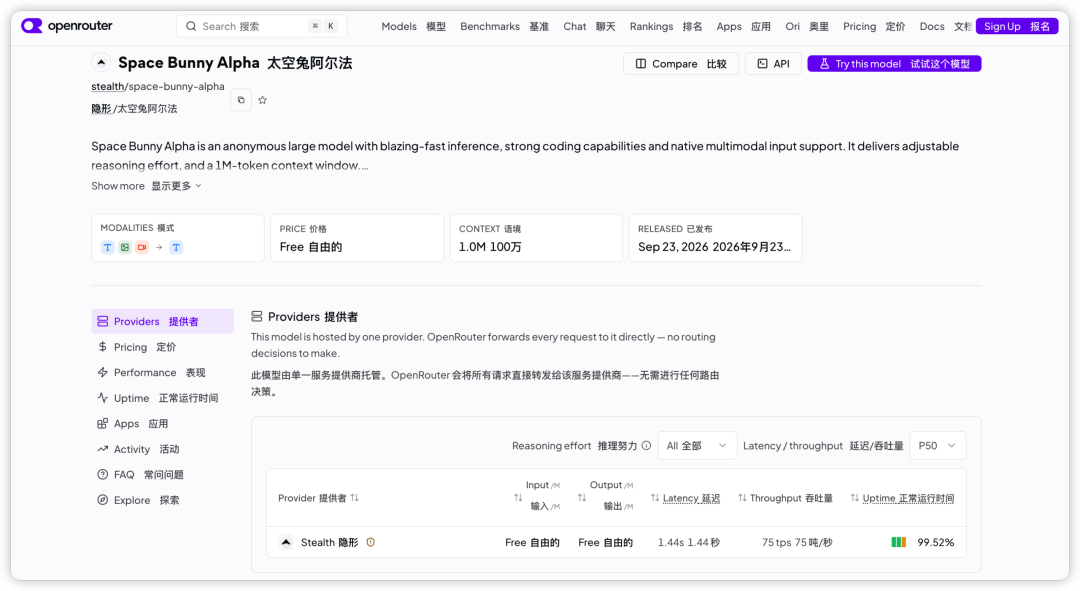Copy the model slug with copy icon
The height and width of the screenshot is (591, 1080).
coord(241,100)
